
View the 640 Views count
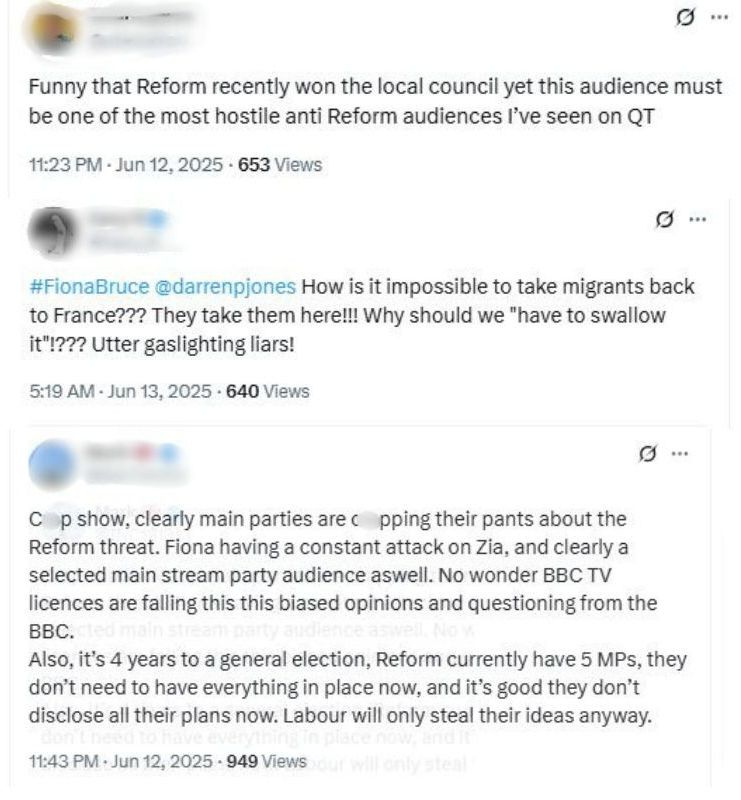point(268,391)
